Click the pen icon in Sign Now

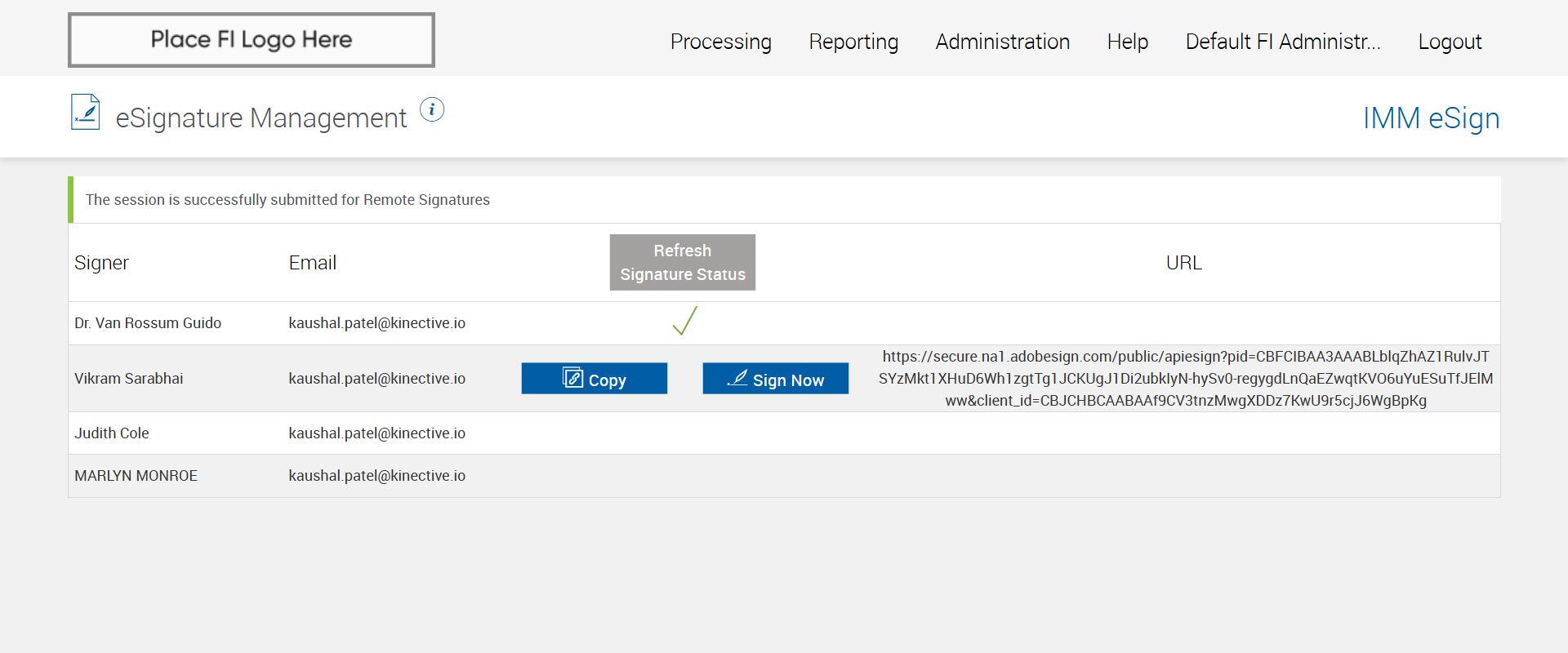737,378
